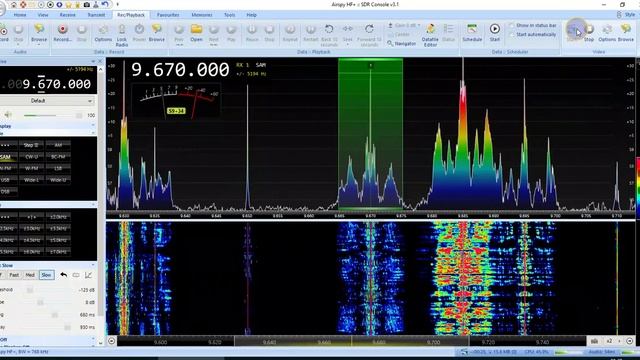Select BC-FM demodulation mode

[58, 157]
